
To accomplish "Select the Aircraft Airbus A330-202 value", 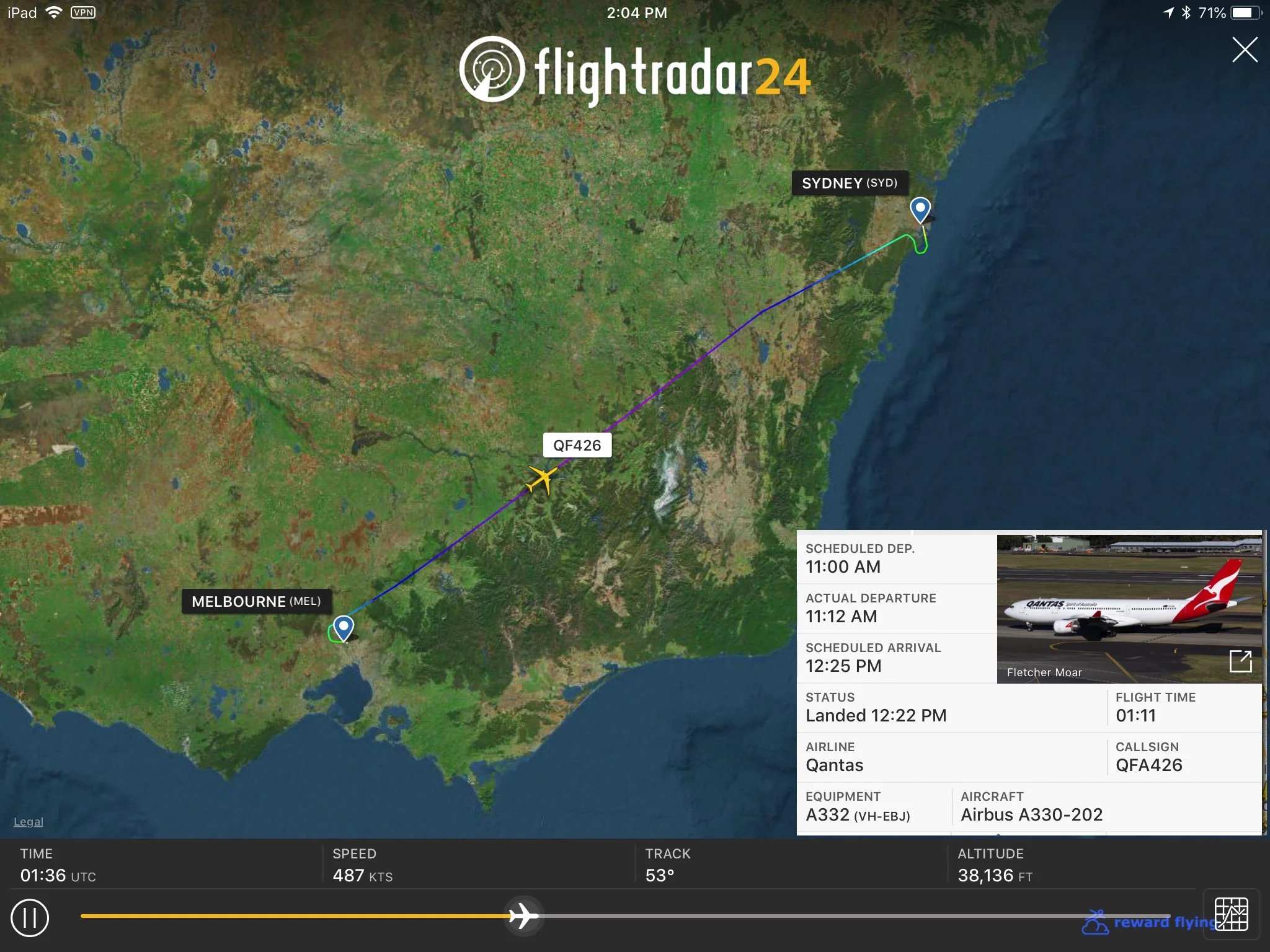I will click(1031, 814).
